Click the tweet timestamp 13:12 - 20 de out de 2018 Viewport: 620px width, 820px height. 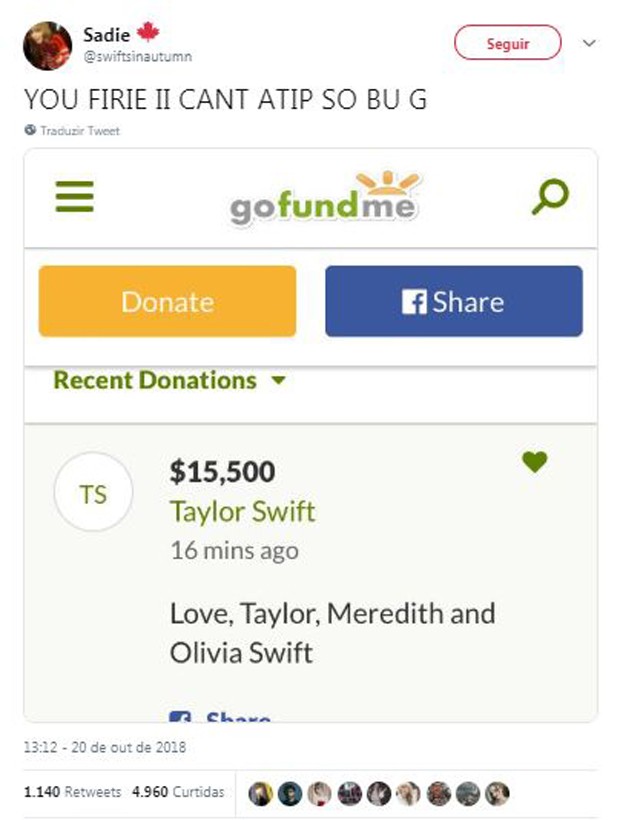click(x=105, y=747)
